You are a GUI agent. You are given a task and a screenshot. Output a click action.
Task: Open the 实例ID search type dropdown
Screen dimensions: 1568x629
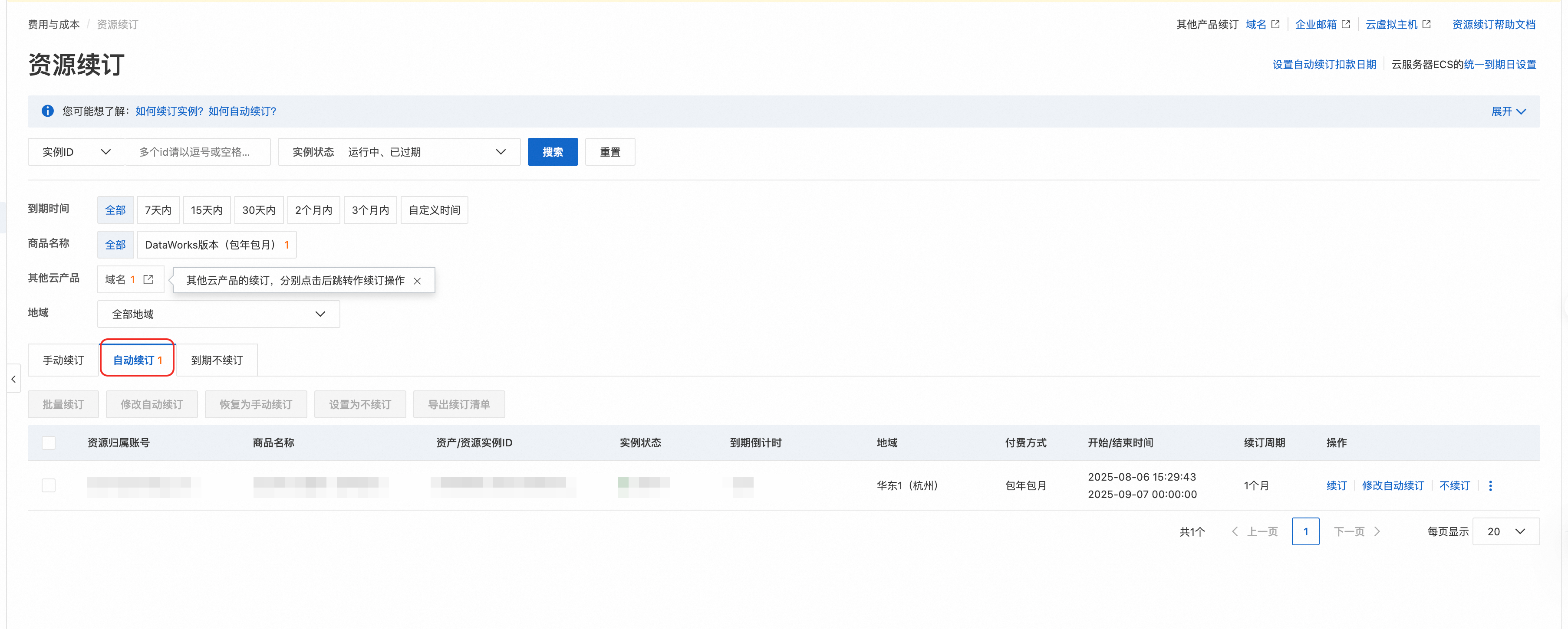coord(76,151)
